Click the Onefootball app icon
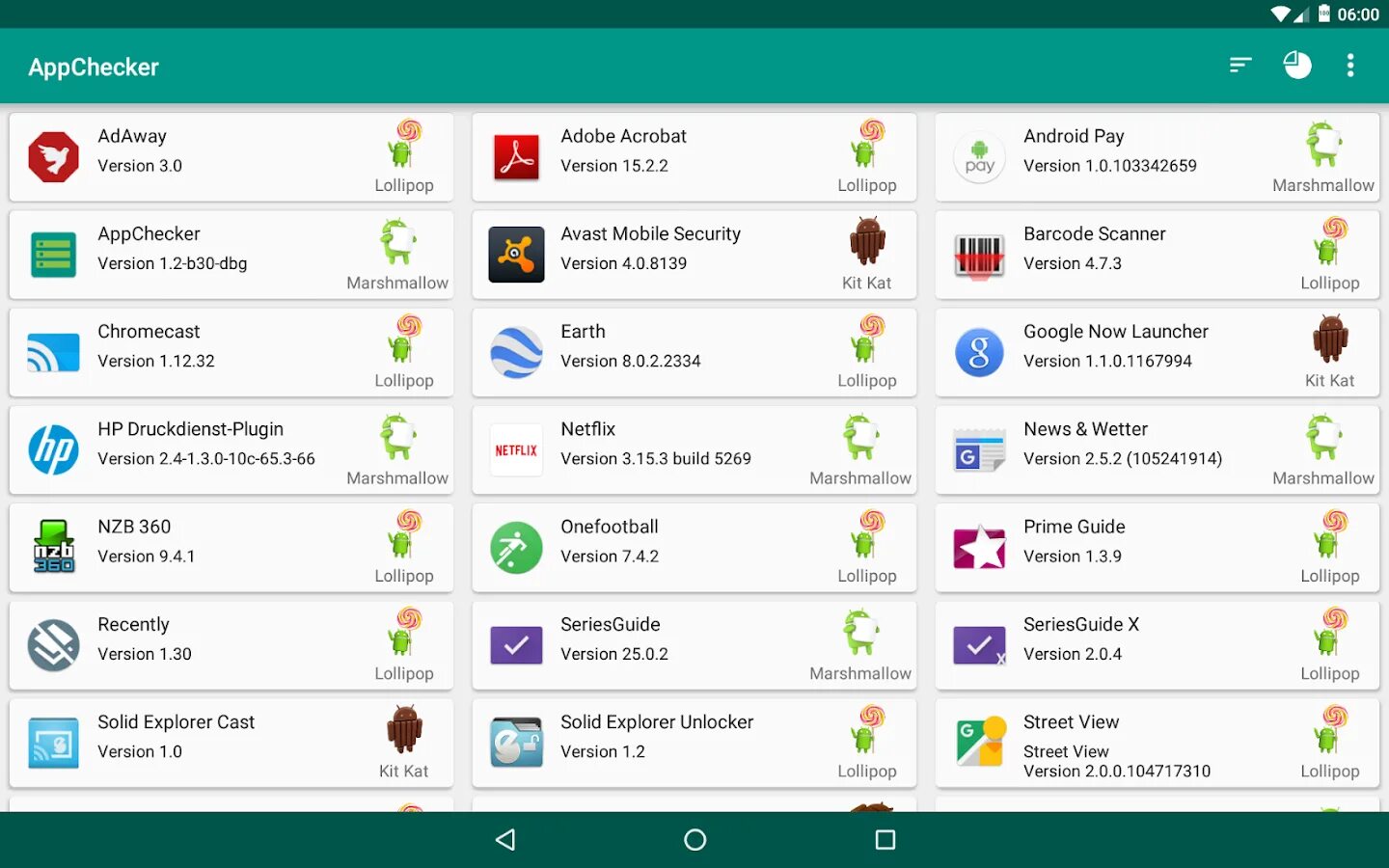 coord(517,548)
